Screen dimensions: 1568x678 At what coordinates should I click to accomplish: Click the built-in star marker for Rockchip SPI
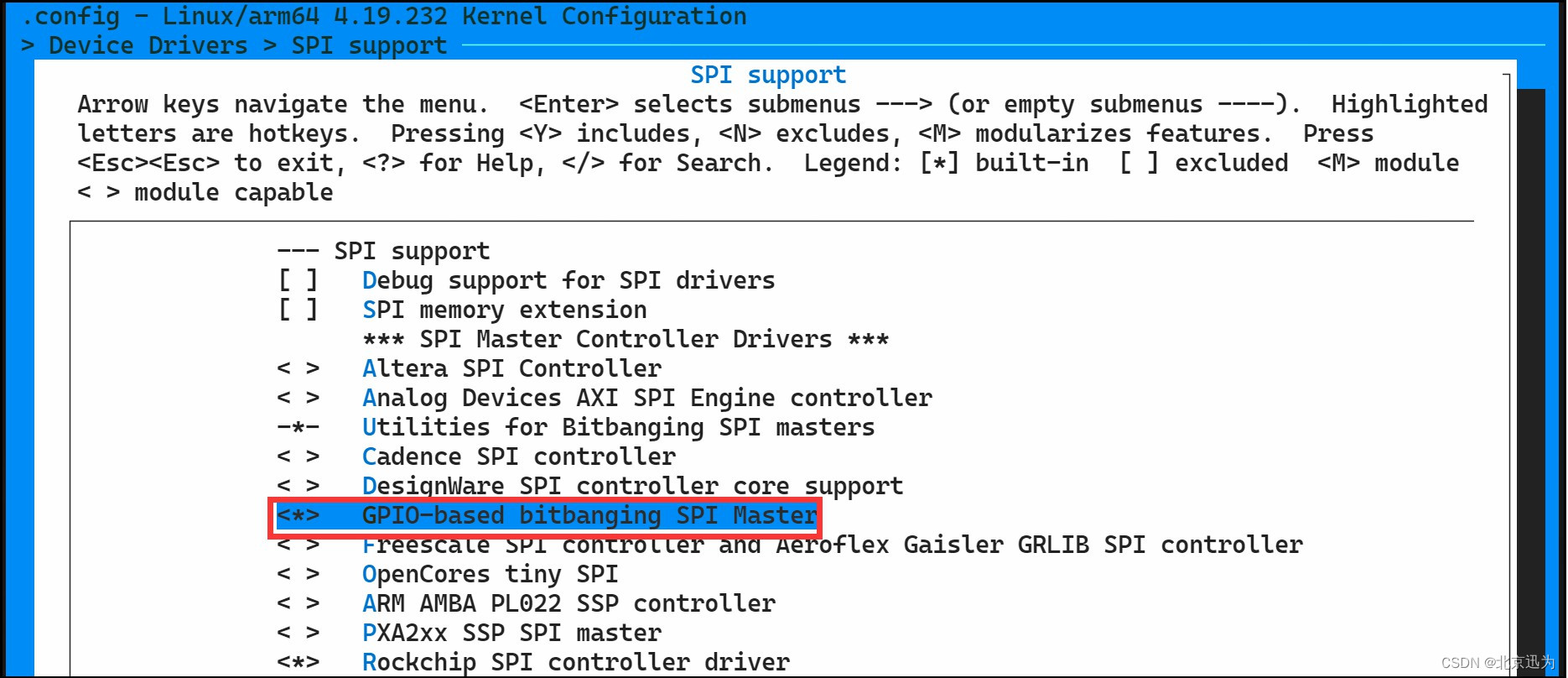298,662
